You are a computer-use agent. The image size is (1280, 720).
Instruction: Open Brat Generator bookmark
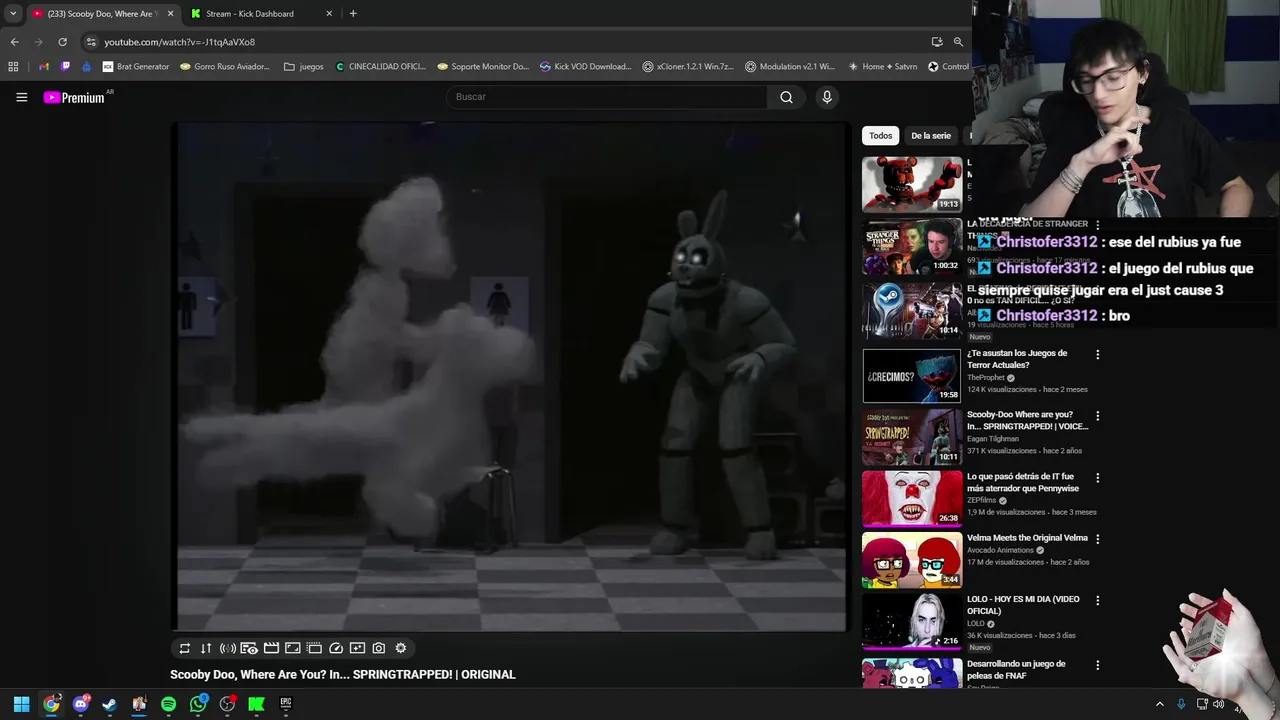click(x=136, y=67)
